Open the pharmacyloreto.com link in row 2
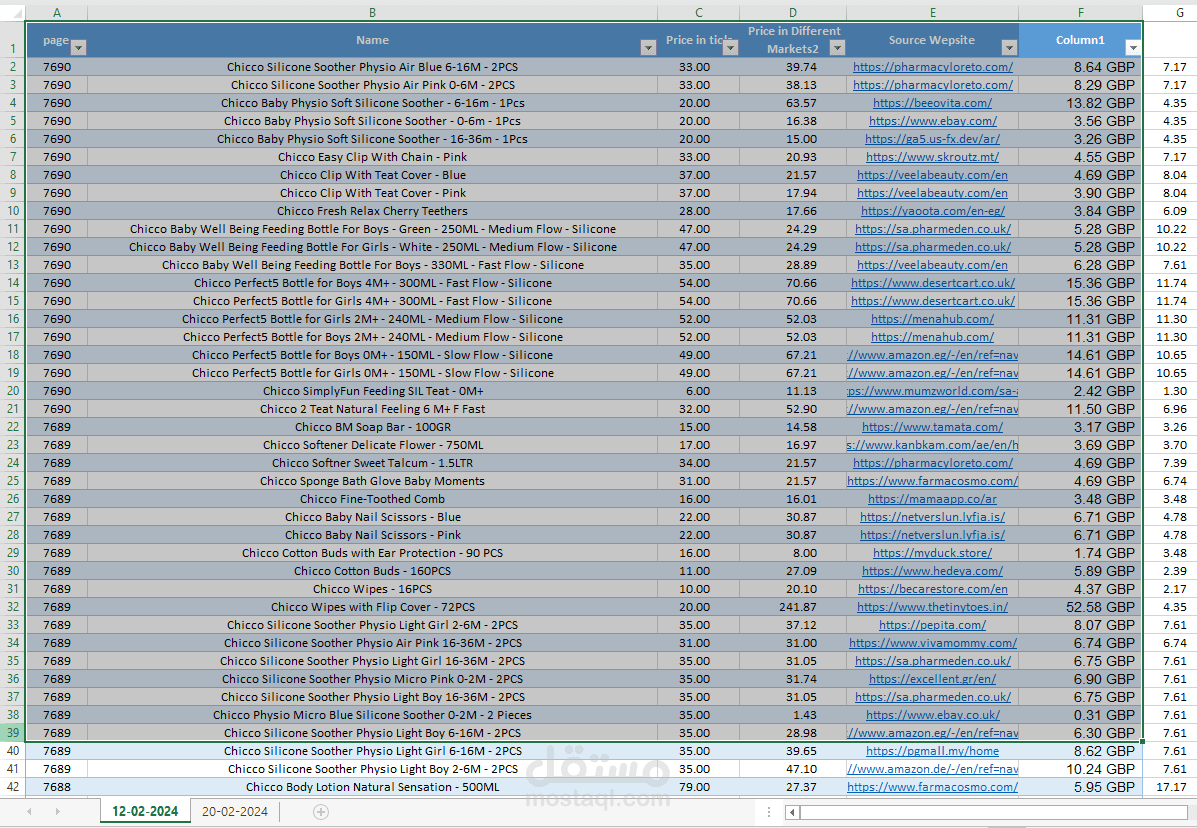 [933, 67]
